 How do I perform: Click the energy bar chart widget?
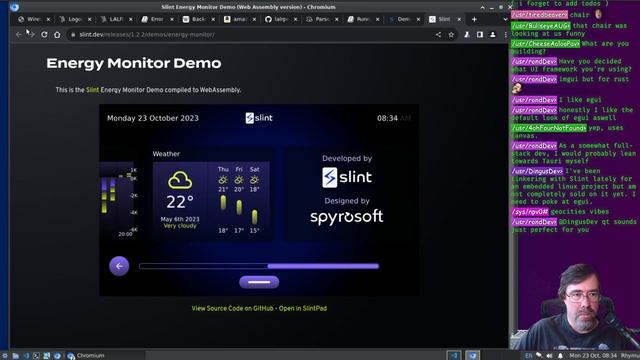[x=118, y=200]
